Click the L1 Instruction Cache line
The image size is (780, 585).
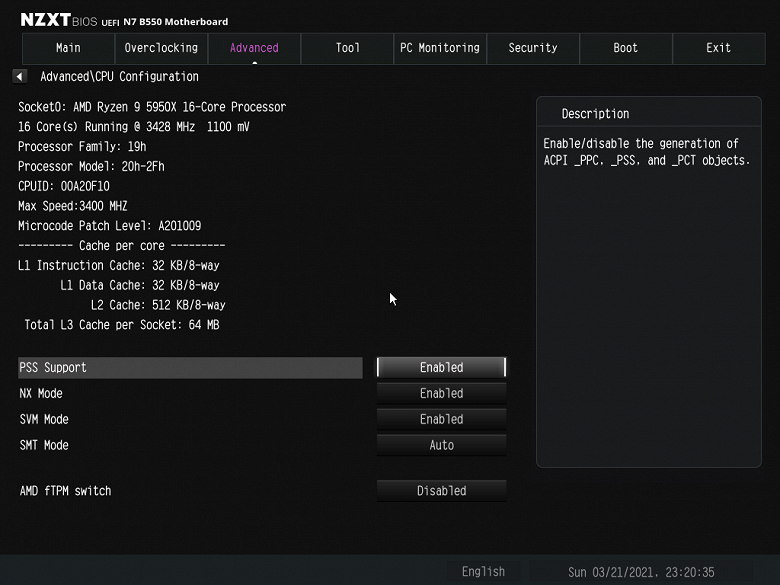(118, 266)
